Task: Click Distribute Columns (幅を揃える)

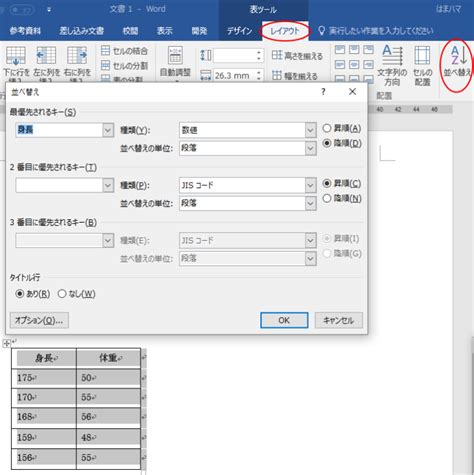Action: (x=294, y=76)
